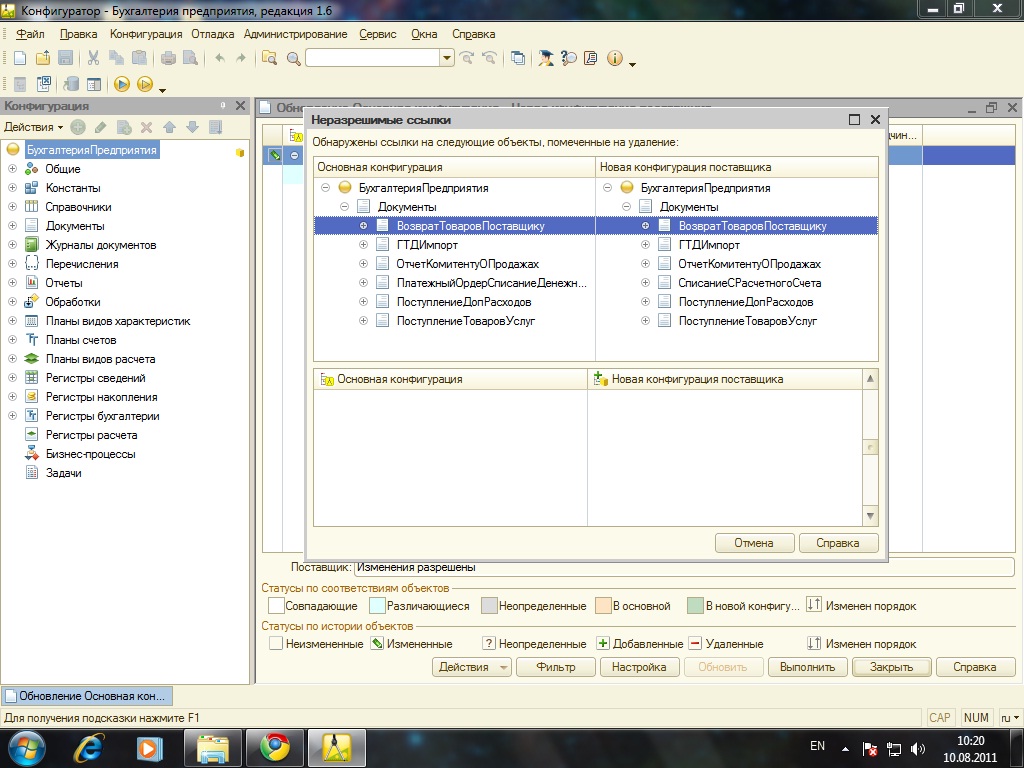Click the magnifier search icon in toolbar
Viewport: 1024px width, 768px height.
(x=294, y=58)
